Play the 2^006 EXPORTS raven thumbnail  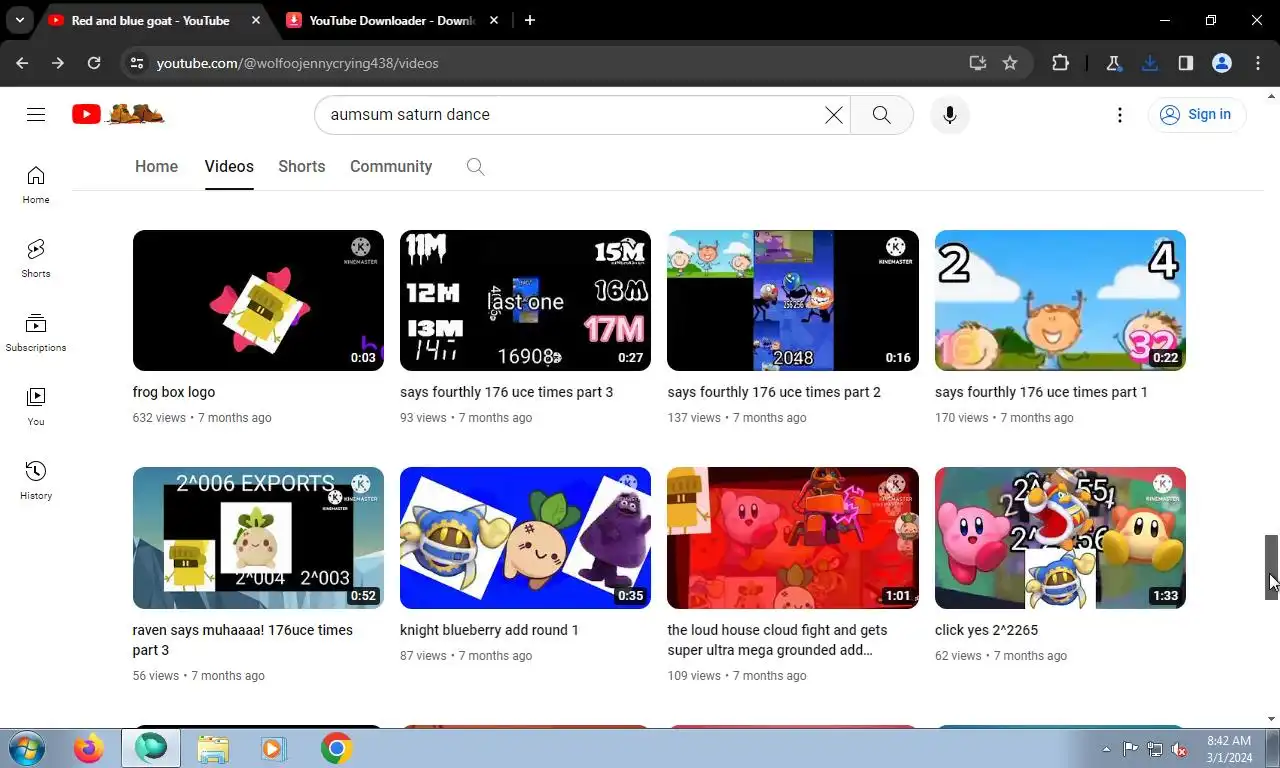(258, 538)
